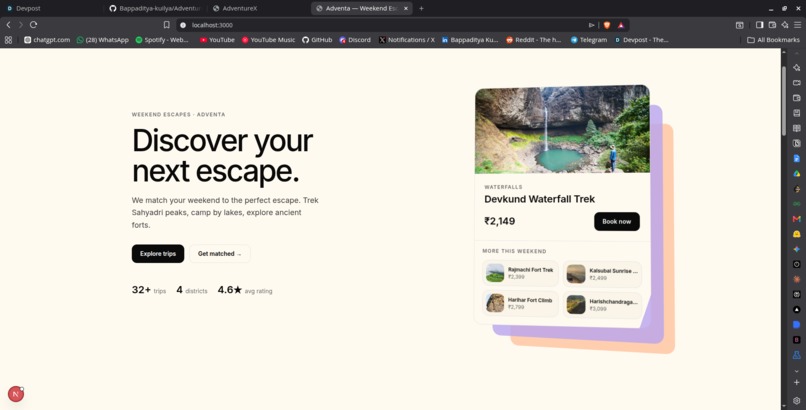This screenshot has width=806, height=410.
Task: Reload the page with the refresh icon
Action: pos(33,25)
